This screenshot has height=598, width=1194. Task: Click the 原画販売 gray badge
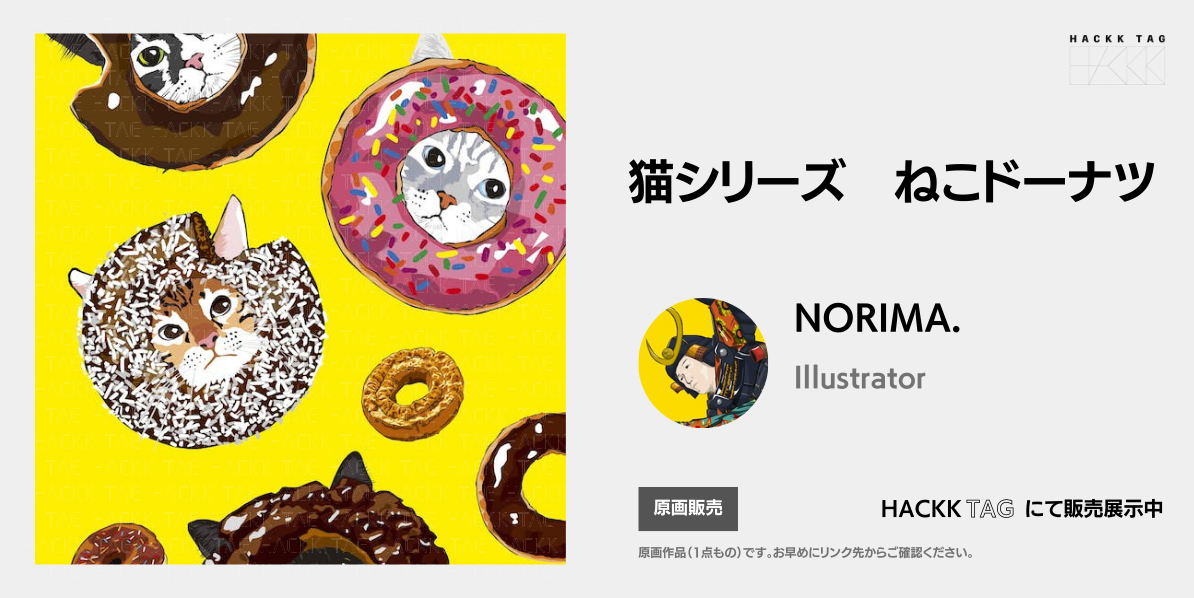(688, 509)
